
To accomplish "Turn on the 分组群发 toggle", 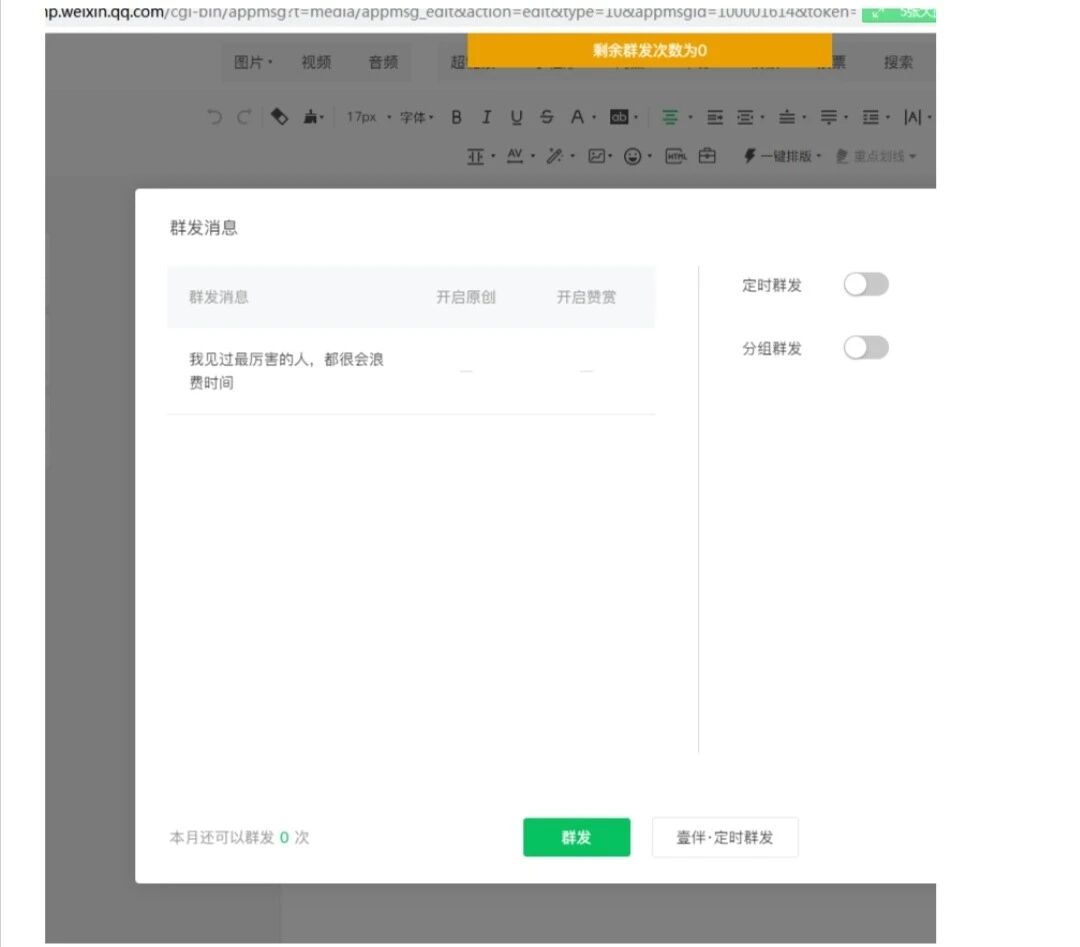I will (866, 348).
